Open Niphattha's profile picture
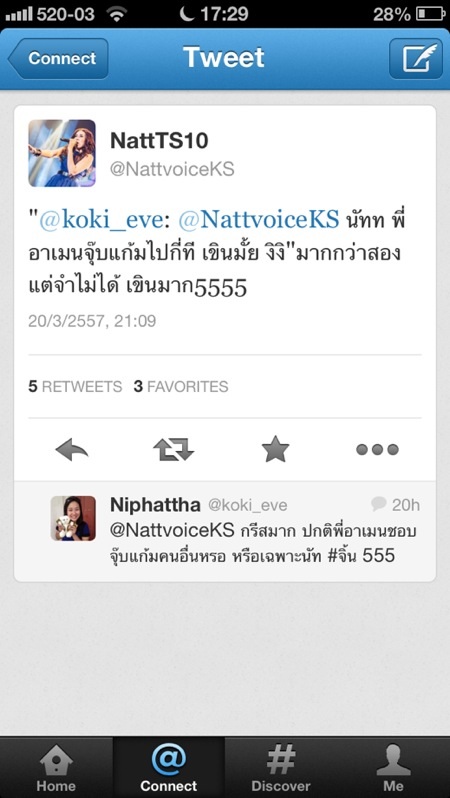Screen dimensions: 450x798 point(73,518)
